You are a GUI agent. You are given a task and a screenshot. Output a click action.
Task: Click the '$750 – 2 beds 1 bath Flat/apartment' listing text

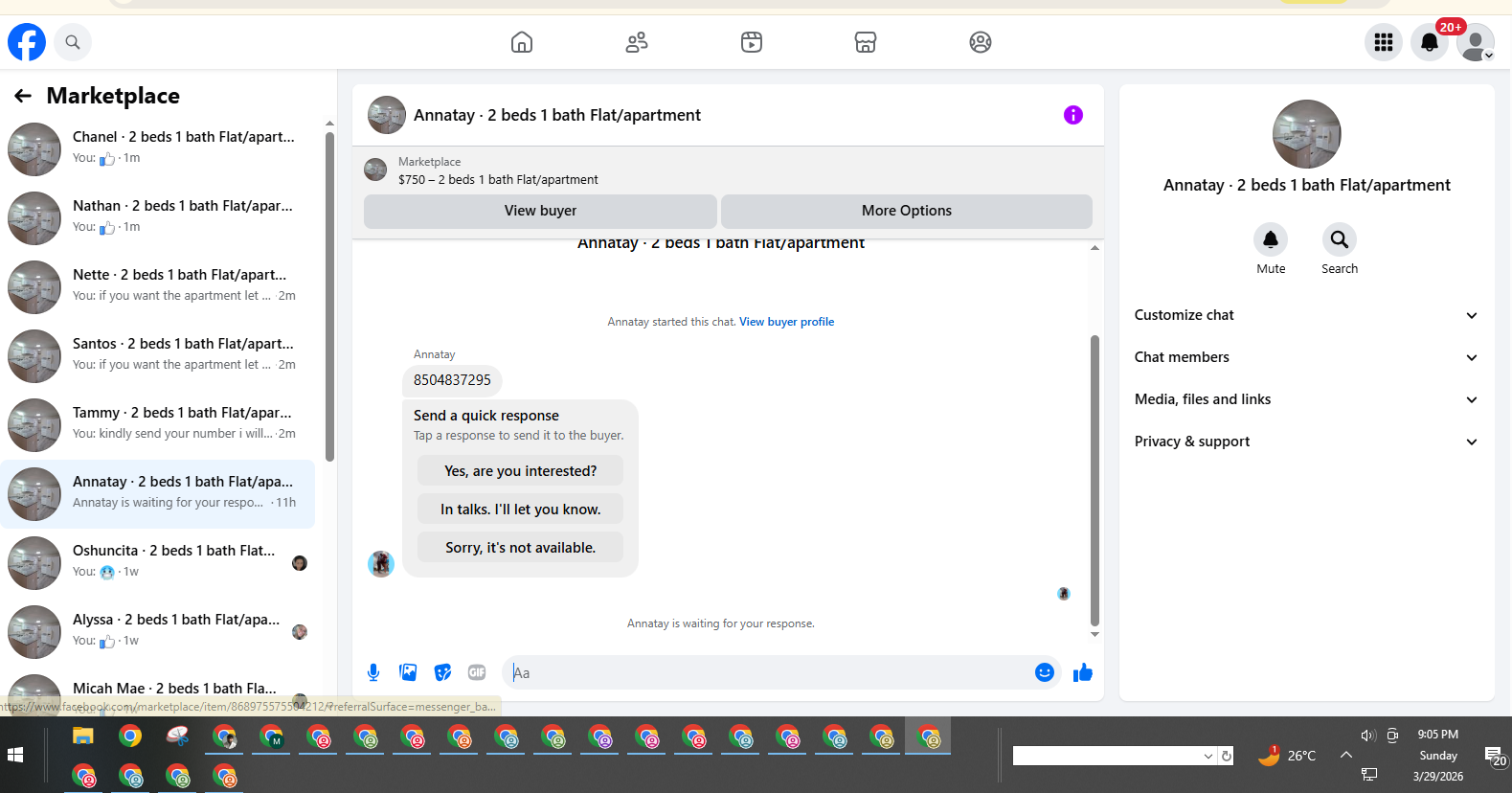pos(498,179)
